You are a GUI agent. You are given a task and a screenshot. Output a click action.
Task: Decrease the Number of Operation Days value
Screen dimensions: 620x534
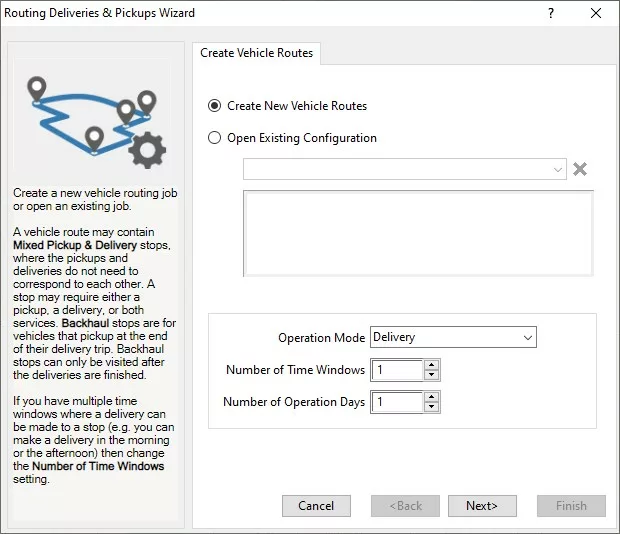431,407
